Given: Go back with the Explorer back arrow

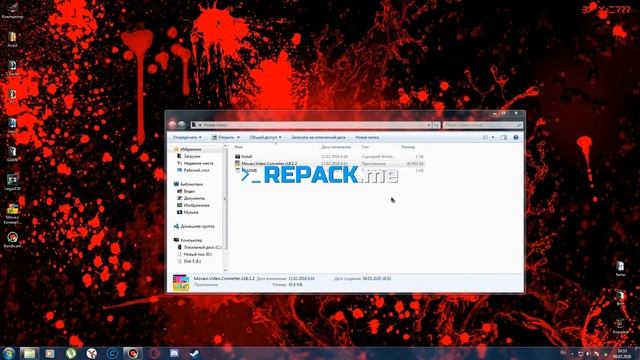Looking at the screenshot, I should click(172, 124).
